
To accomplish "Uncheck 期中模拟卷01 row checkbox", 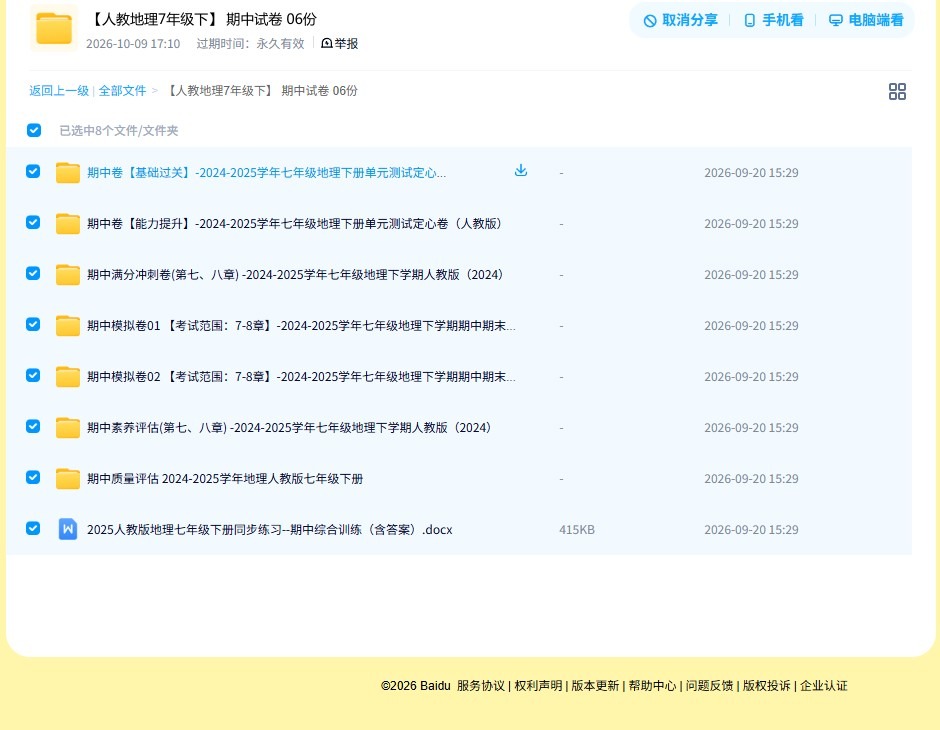I will click(33, 324).
